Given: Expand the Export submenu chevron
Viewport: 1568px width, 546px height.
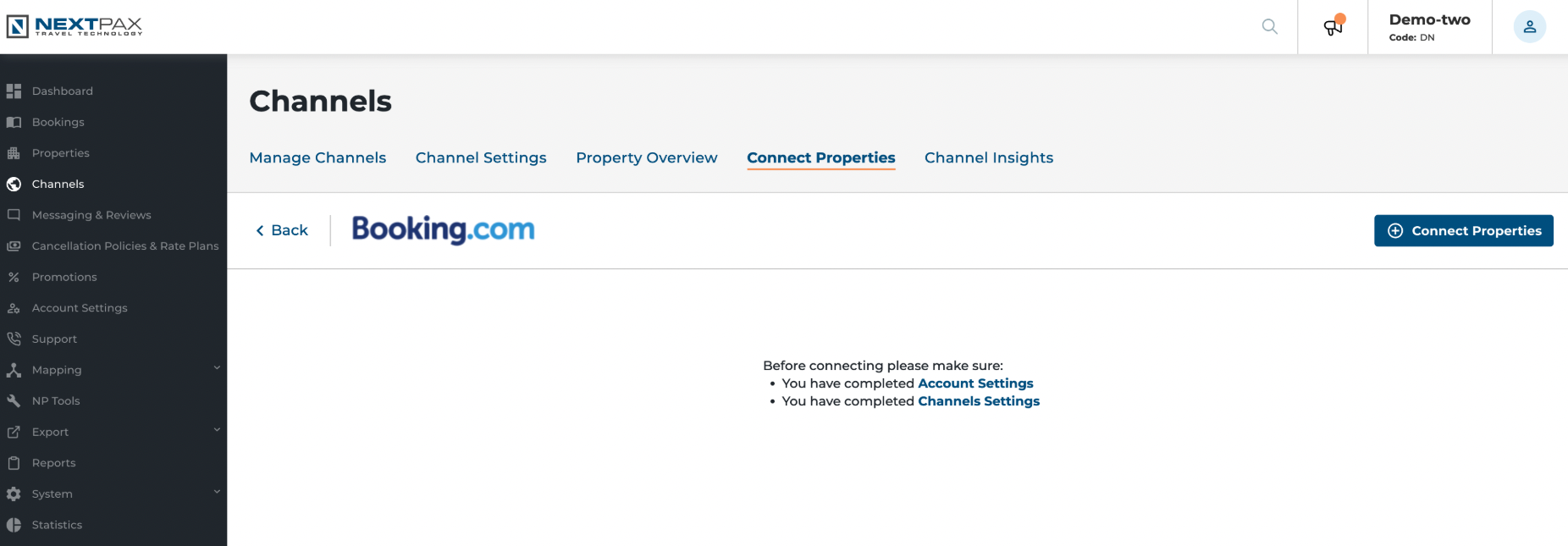Looking at the screenshot, I should [217, 429].
